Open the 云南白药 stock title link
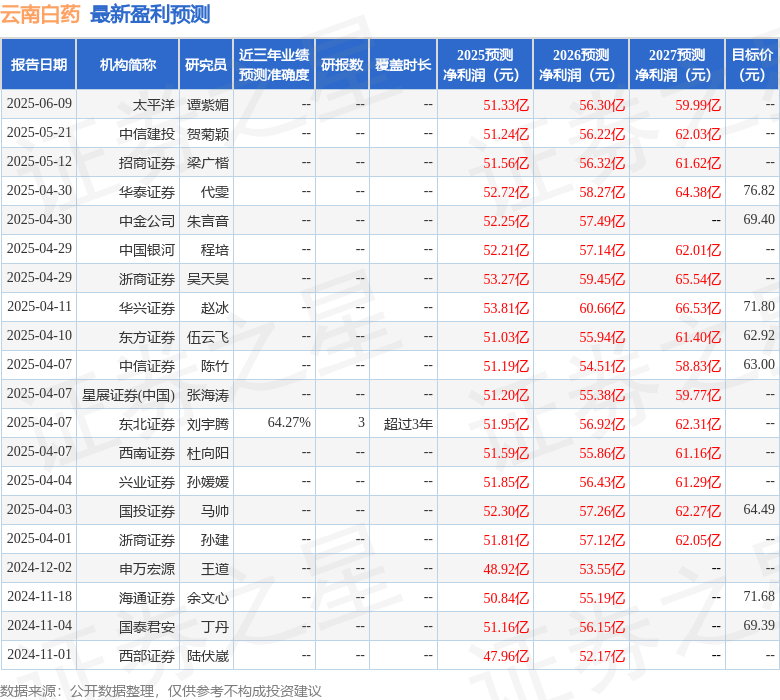Screen dimensions: 780x700 (x=41, y=14)
